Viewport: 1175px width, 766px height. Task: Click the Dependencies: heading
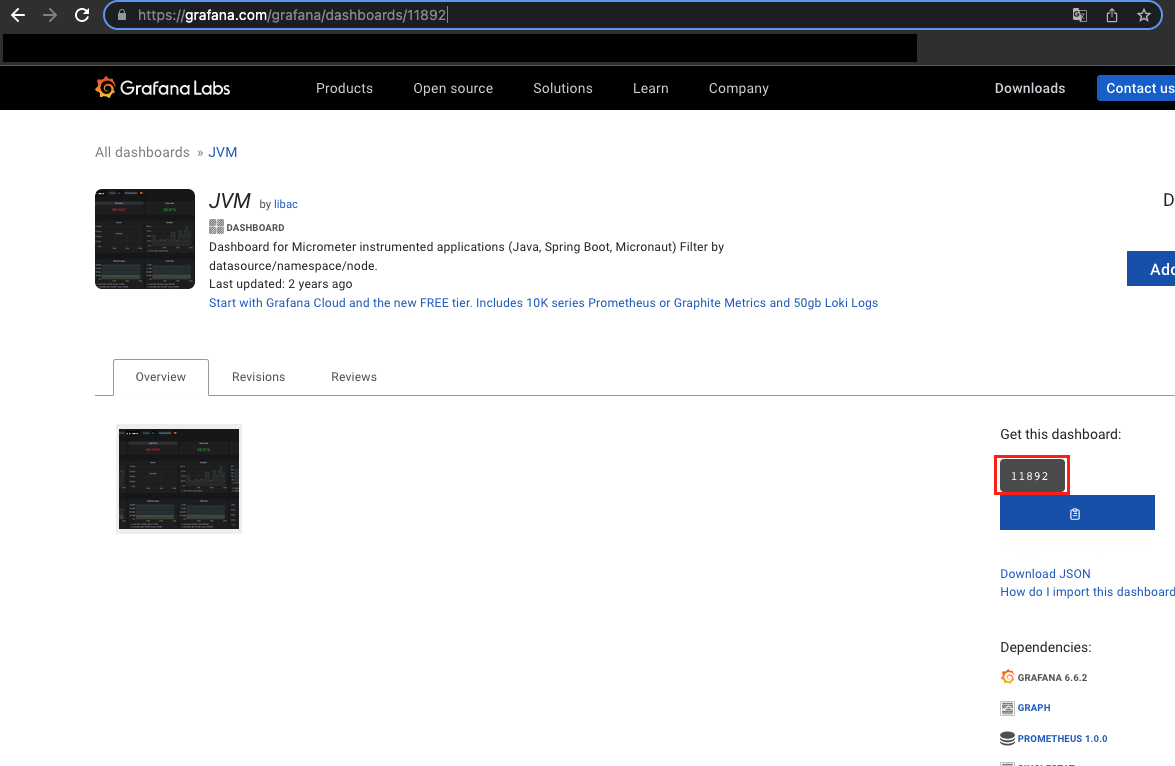[1045, 647]
